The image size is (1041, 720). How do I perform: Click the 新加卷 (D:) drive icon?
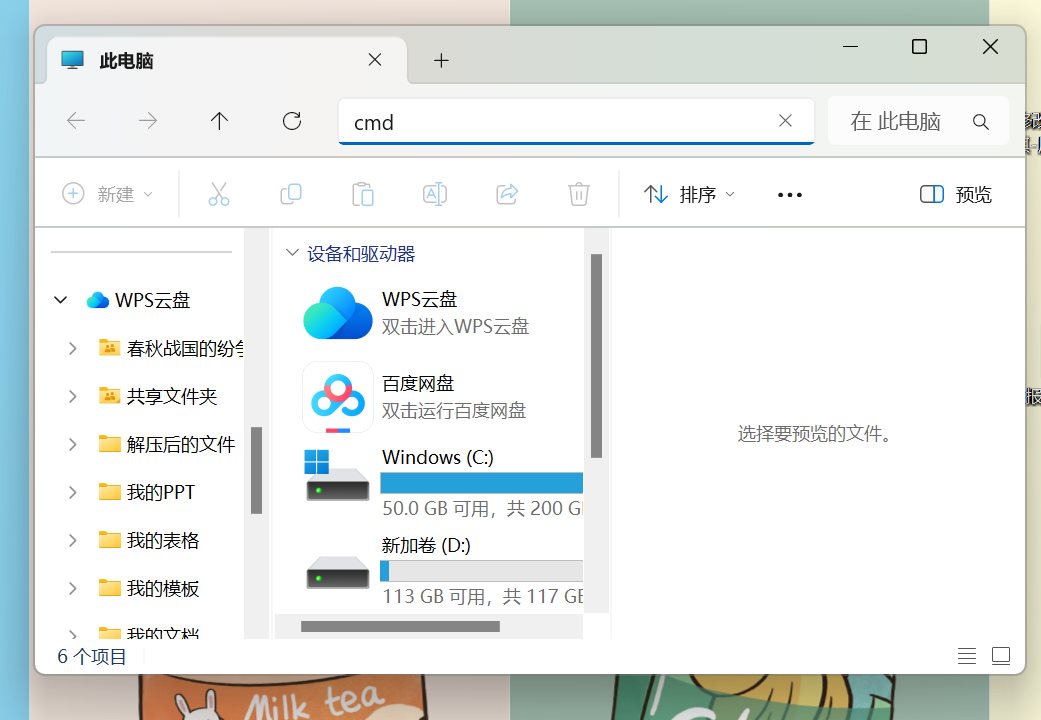337,572
